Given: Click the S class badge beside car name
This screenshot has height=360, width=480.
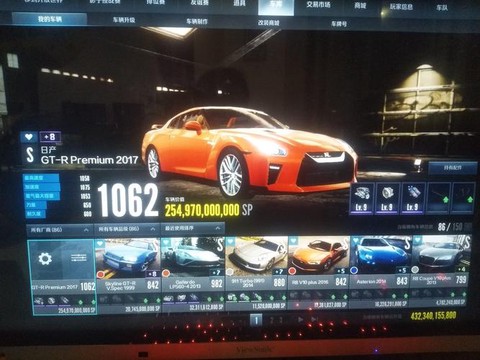Looking at the screenshot, I should tap(30, 155).
